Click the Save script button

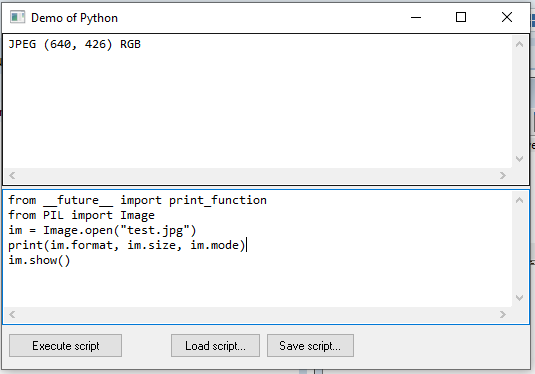coord(310,346)
